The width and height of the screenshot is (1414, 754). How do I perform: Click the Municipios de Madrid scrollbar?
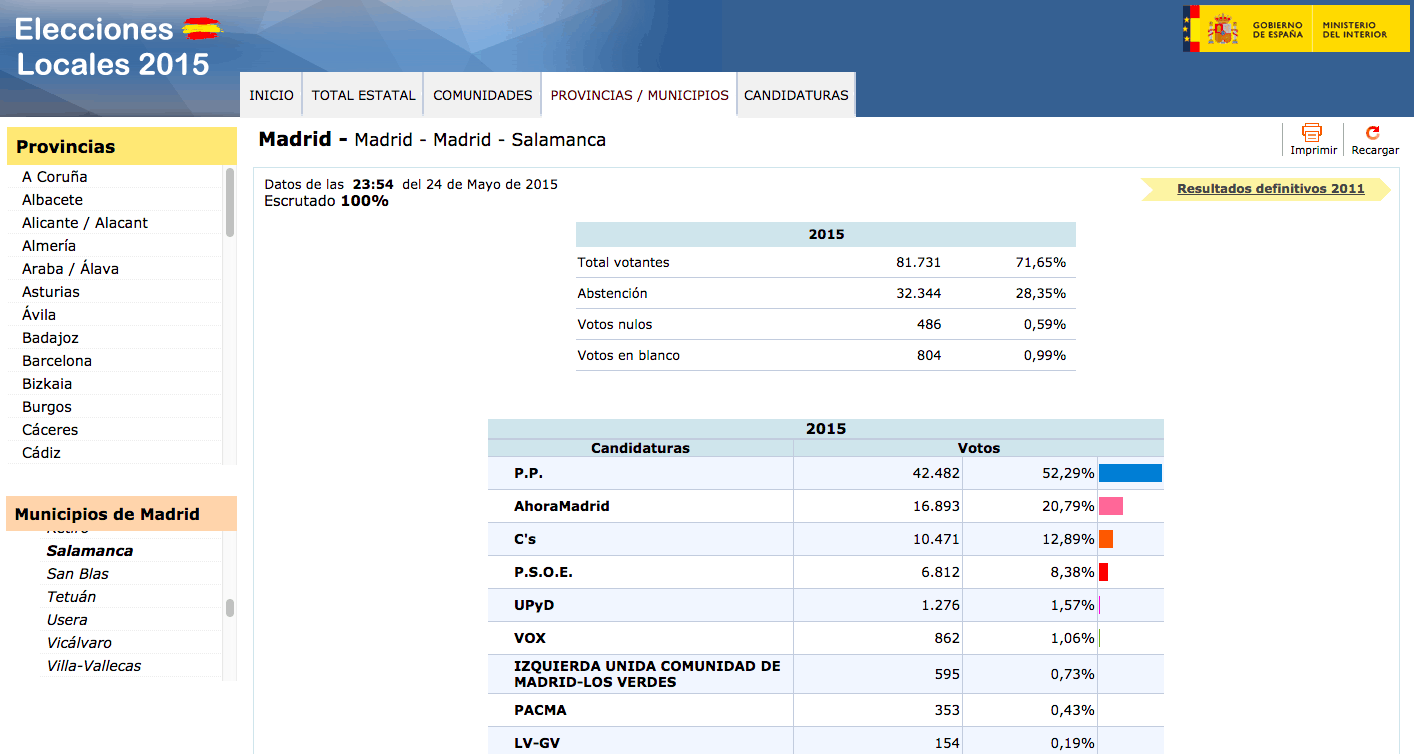pyautogui.click(x=230, y=608)
